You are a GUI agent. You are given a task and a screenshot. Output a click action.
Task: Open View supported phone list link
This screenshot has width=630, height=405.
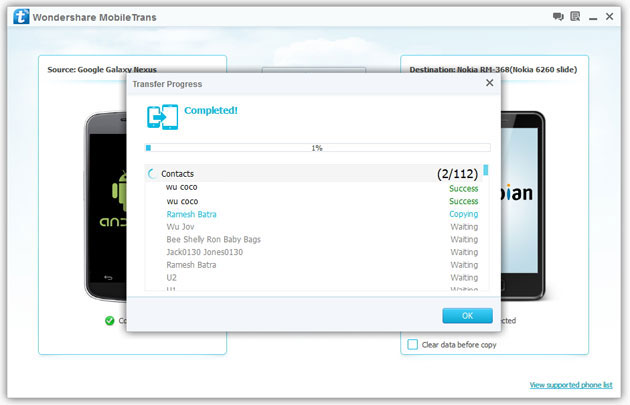point(571,385)
